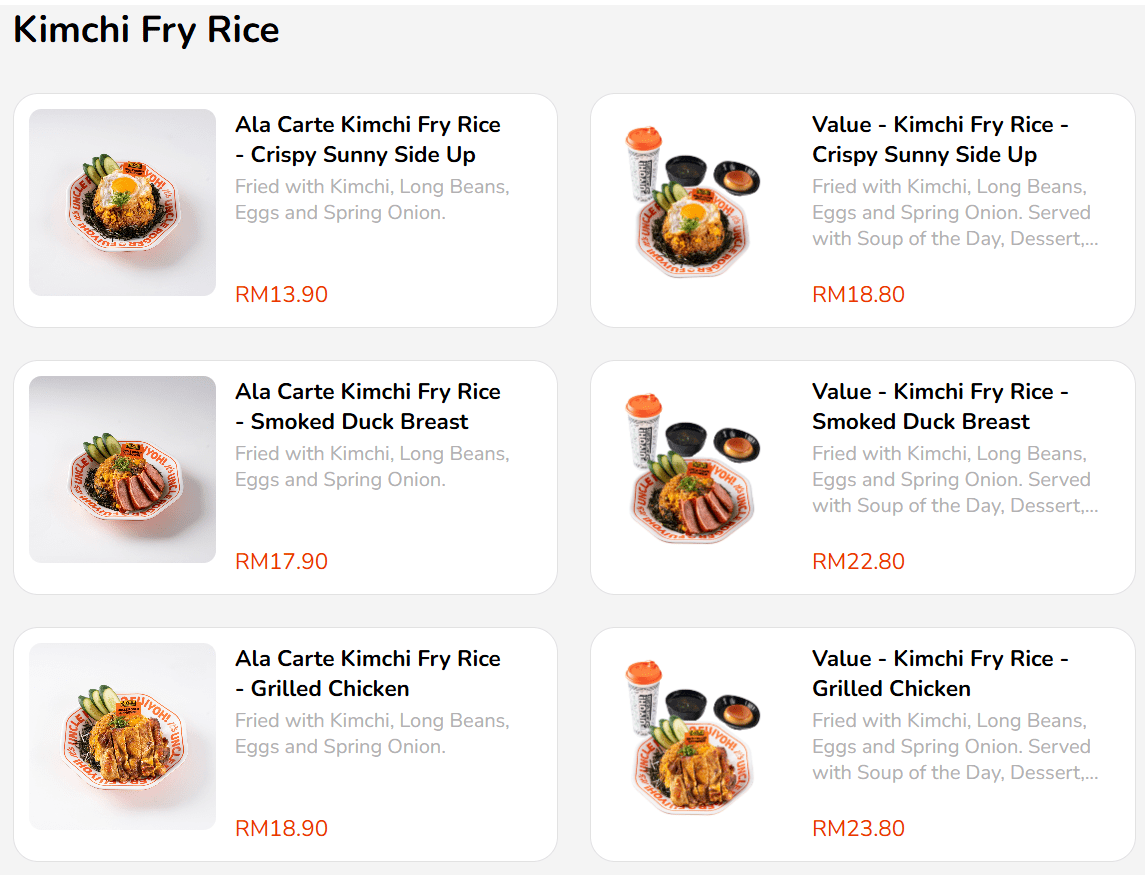Click the RM18.80 price
The image size is (1145, 875).
coord(858,295)
